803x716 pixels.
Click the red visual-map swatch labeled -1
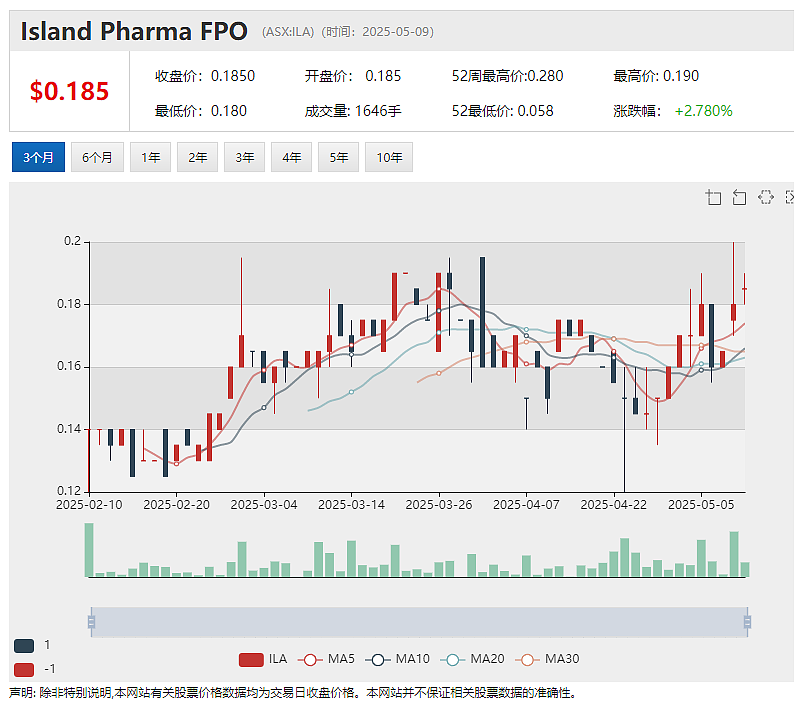24,669
